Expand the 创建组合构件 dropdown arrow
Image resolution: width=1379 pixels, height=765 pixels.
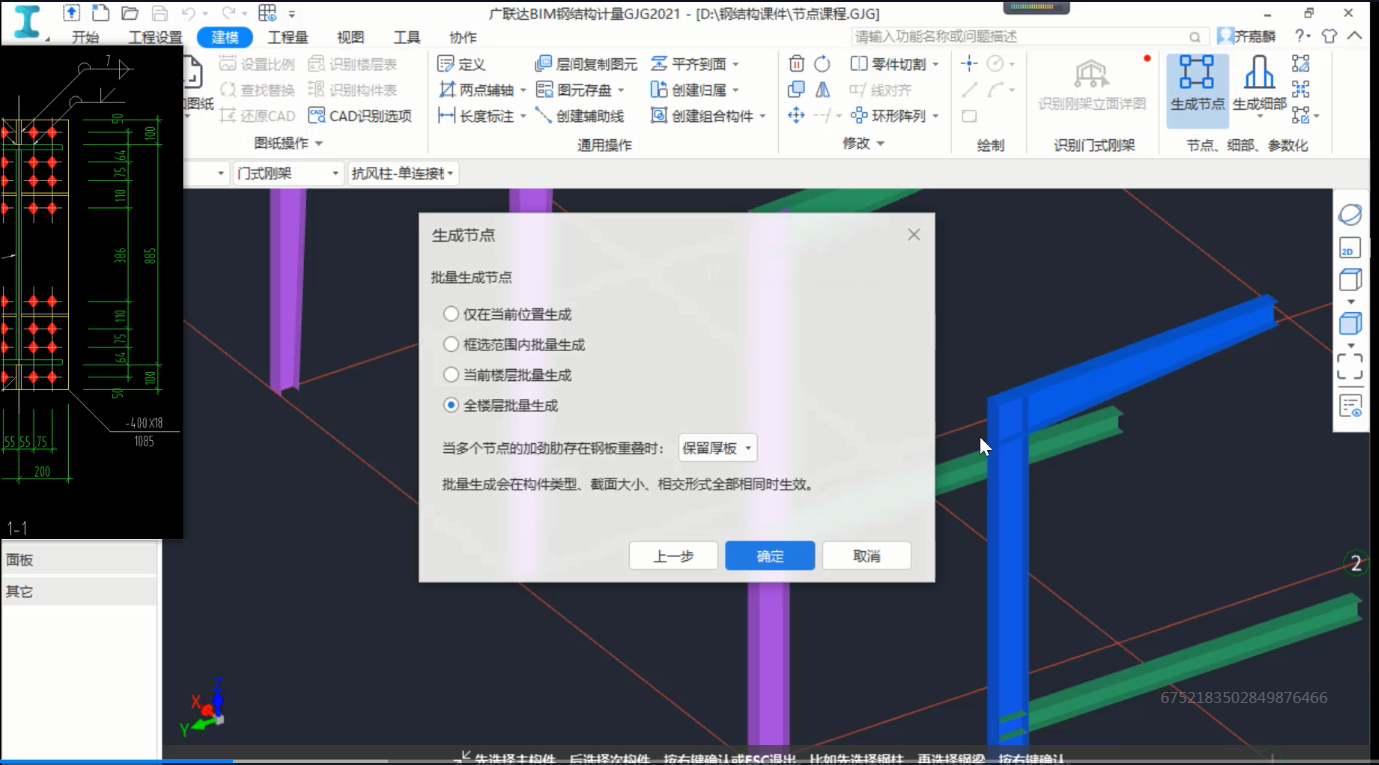point(762,117)
